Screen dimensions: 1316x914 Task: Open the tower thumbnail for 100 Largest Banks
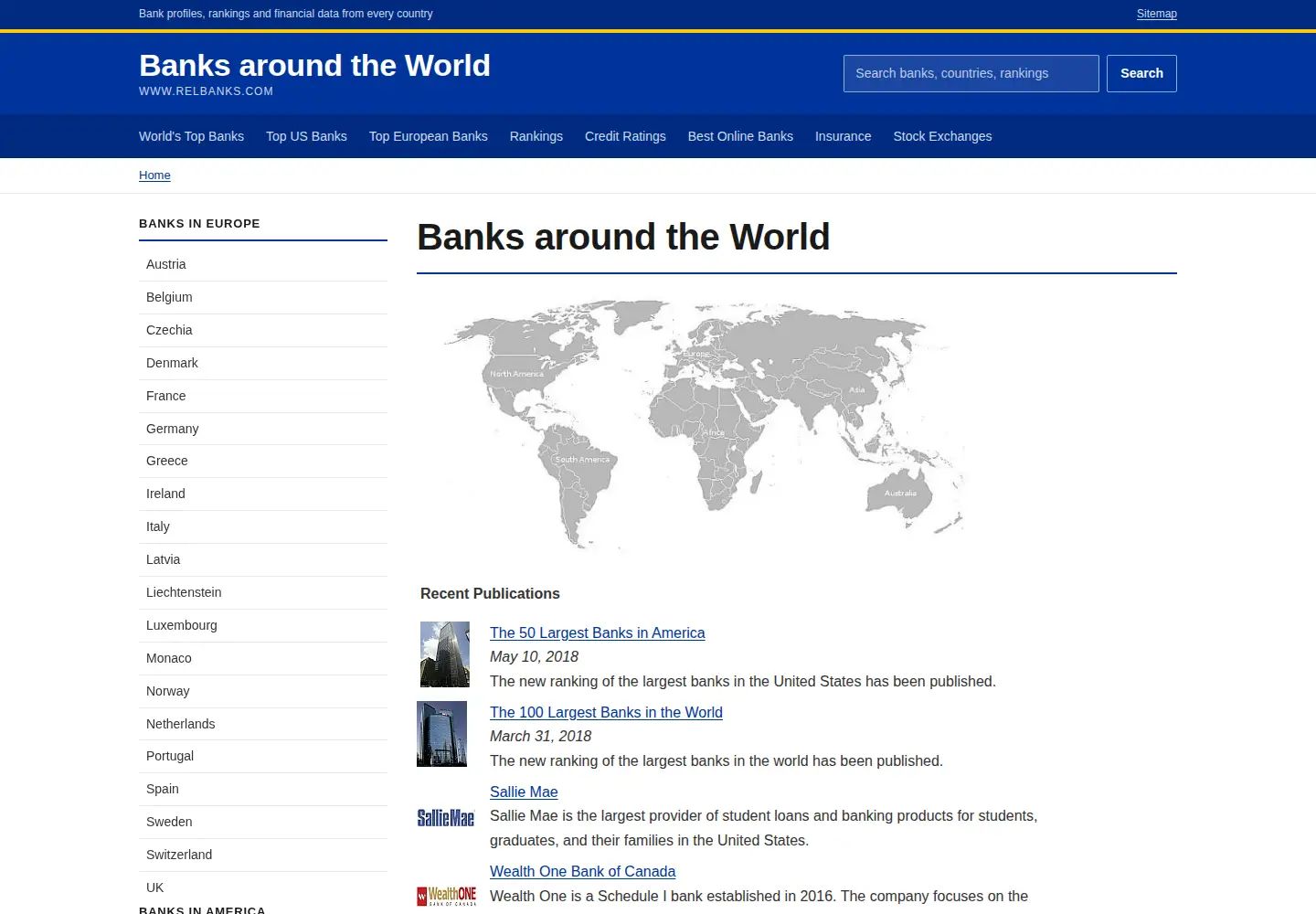(x=442, y=734)
